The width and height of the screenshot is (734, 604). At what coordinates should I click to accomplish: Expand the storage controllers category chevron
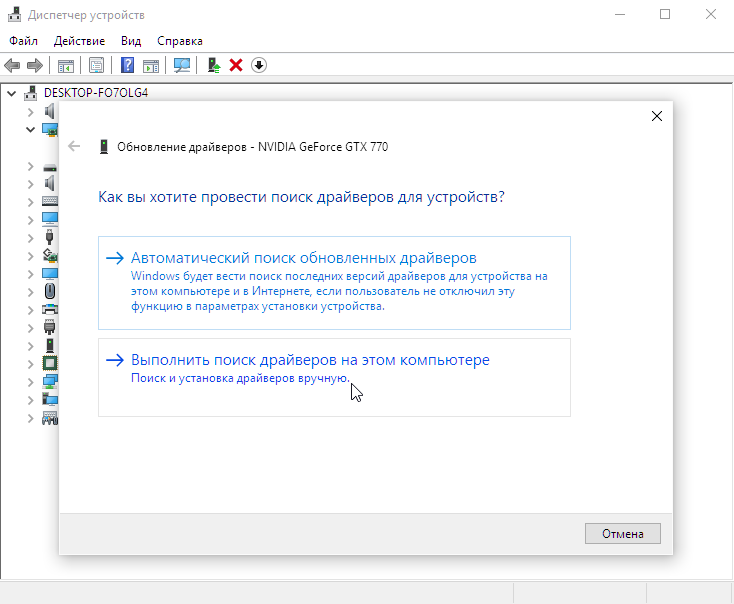(x=30, y=256)
